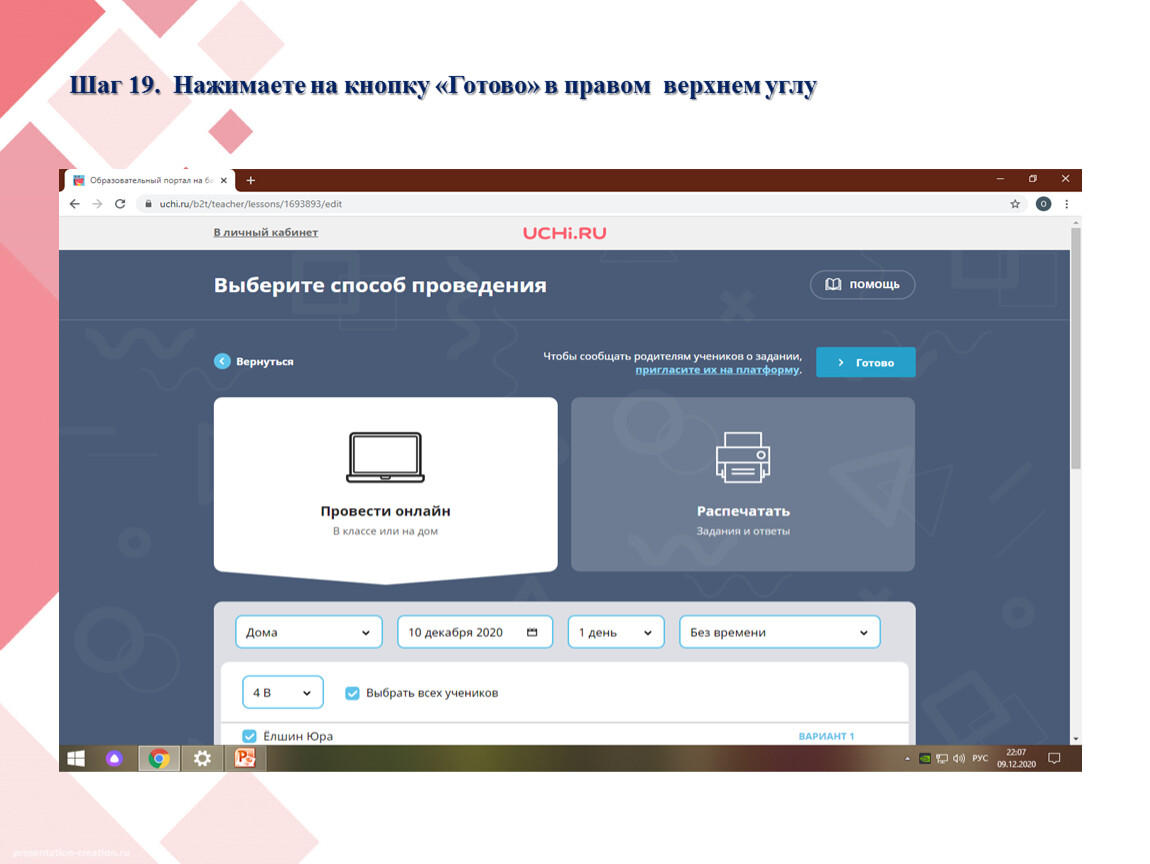
Task: Expand the 'Дома' location dropdown
Action: [x=309, y=633]
